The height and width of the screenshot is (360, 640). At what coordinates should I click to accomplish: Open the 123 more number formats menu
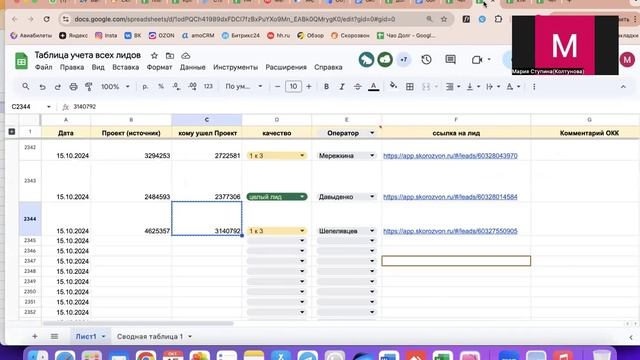tap(208, 87)
